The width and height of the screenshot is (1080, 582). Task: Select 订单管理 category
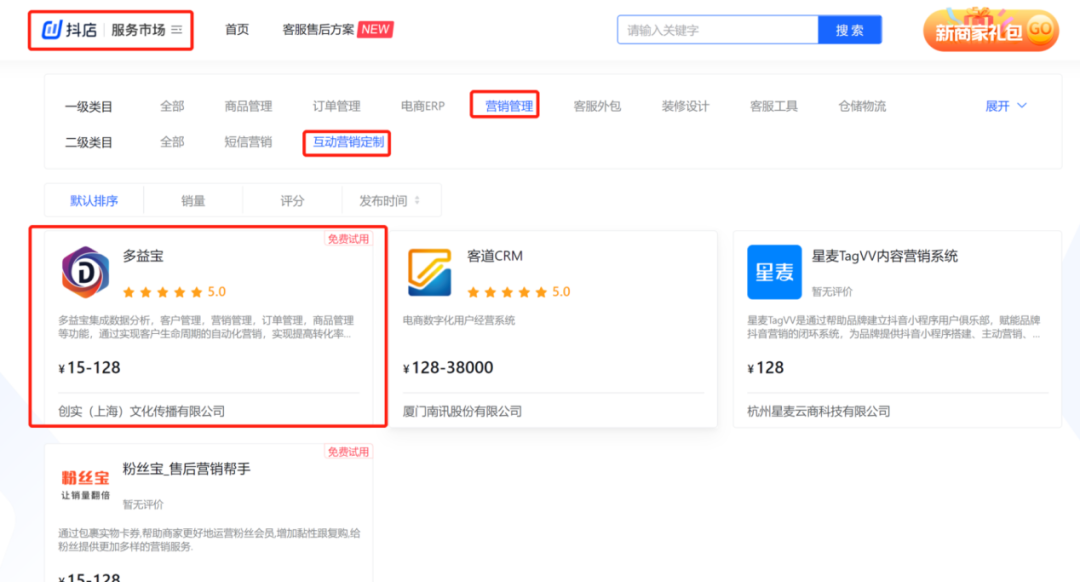pos(337,106)
